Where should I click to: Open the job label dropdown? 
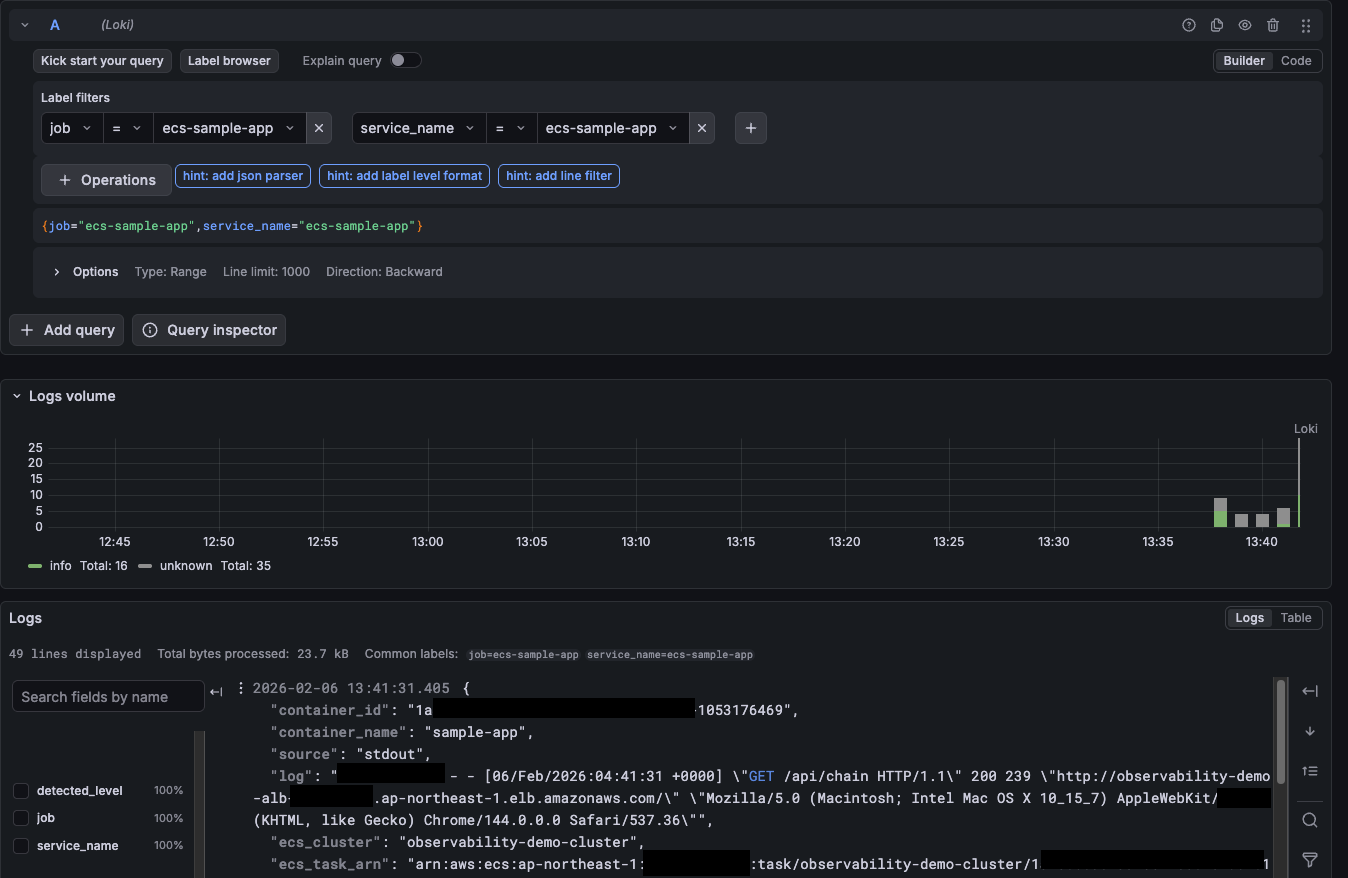click(x=71, y=128)
